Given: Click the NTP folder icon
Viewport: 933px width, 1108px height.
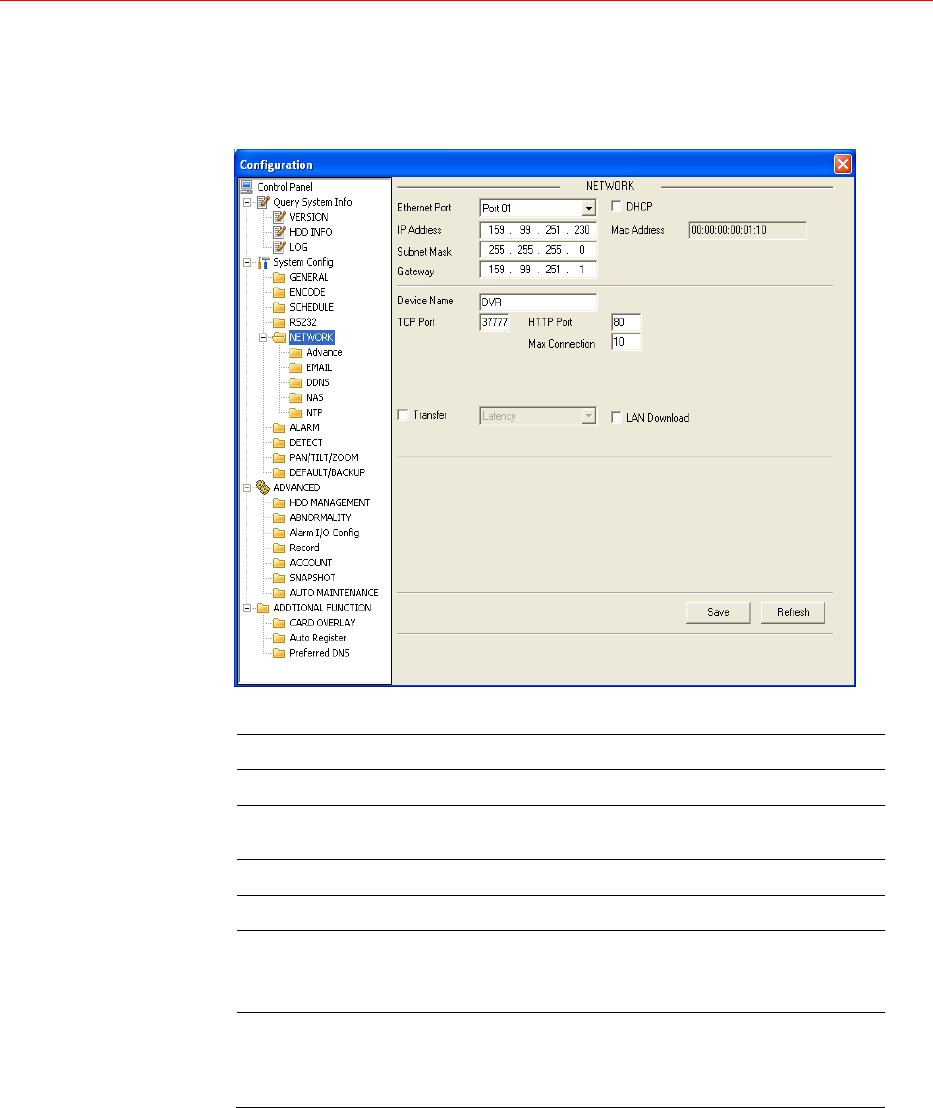Looking at the screenshot, I should tap(295, 412).
